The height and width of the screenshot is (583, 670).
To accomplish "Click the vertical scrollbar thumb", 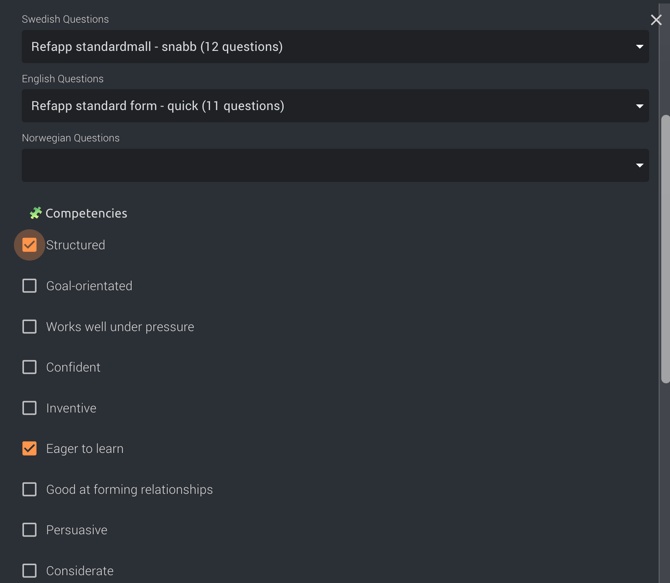I will [665, 249].
